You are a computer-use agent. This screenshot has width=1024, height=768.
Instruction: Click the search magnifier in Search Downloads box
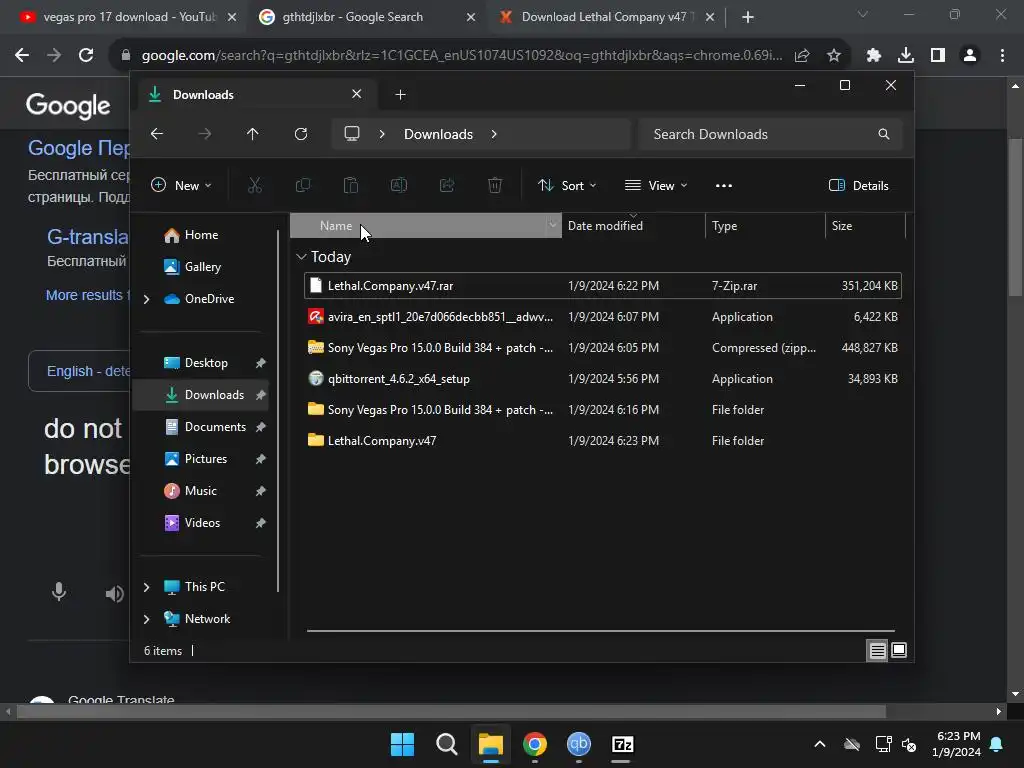[x=884, y=134]
